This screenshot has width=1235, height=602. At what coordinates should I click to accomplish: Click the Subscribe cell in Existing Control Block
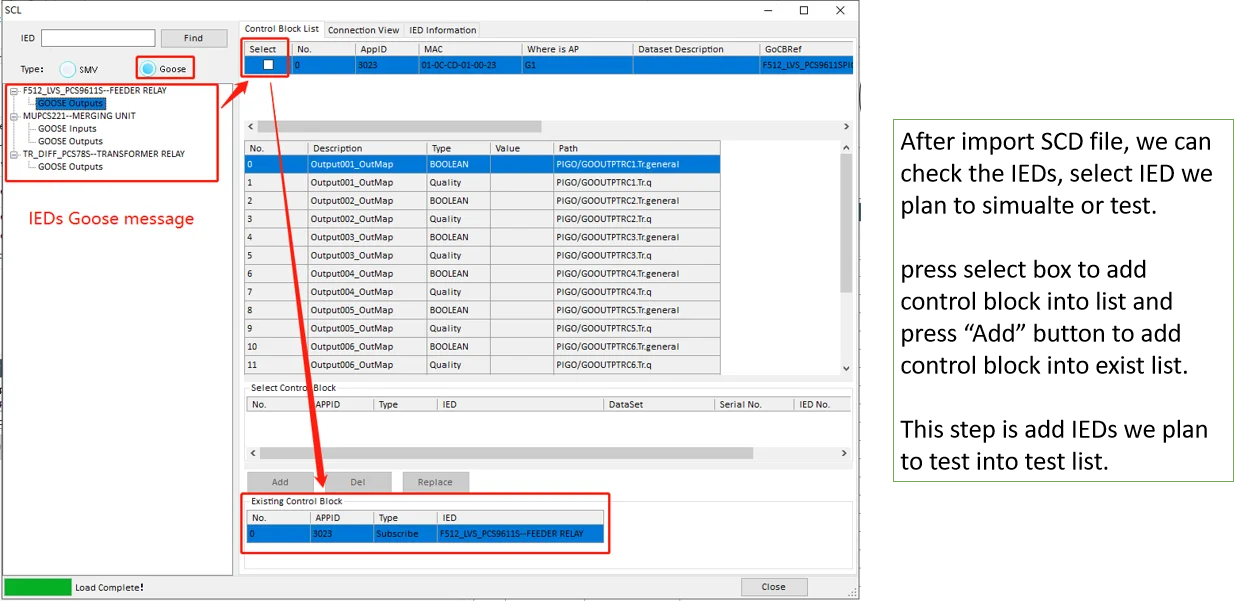point(405,534)
